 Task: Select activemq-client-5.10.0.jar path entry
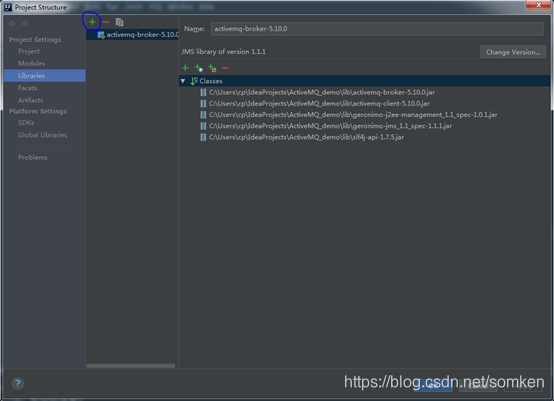319,104
